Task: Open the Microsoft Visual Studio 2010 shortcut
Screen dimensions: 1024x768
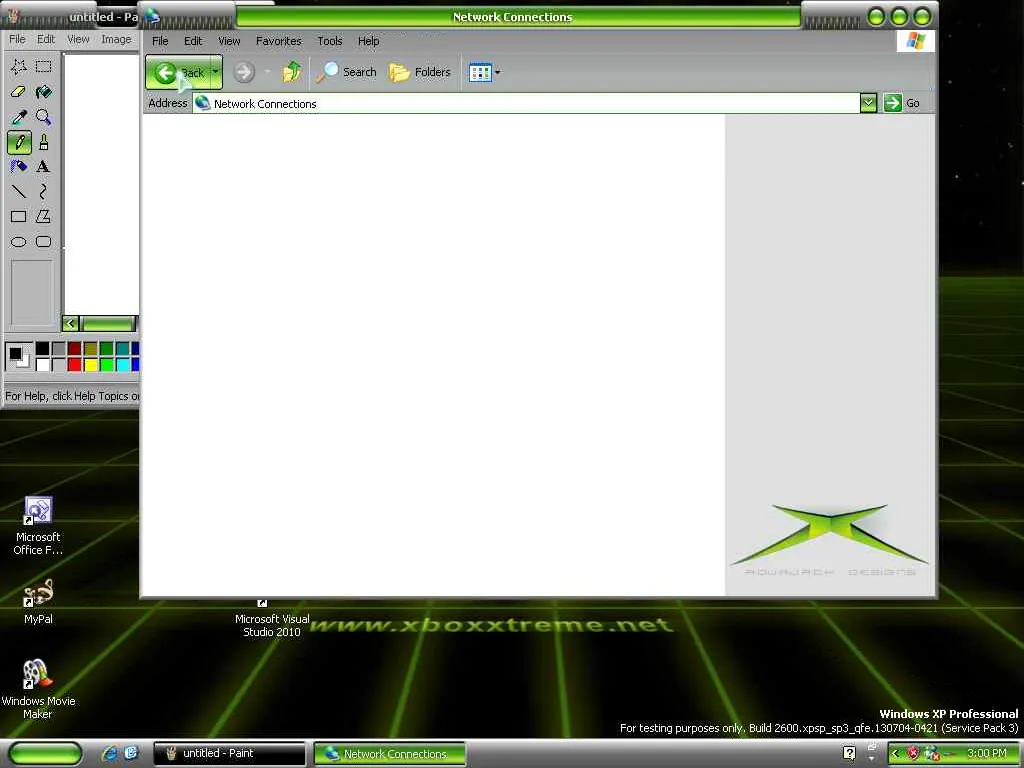Action: click(x=272, y=618)
